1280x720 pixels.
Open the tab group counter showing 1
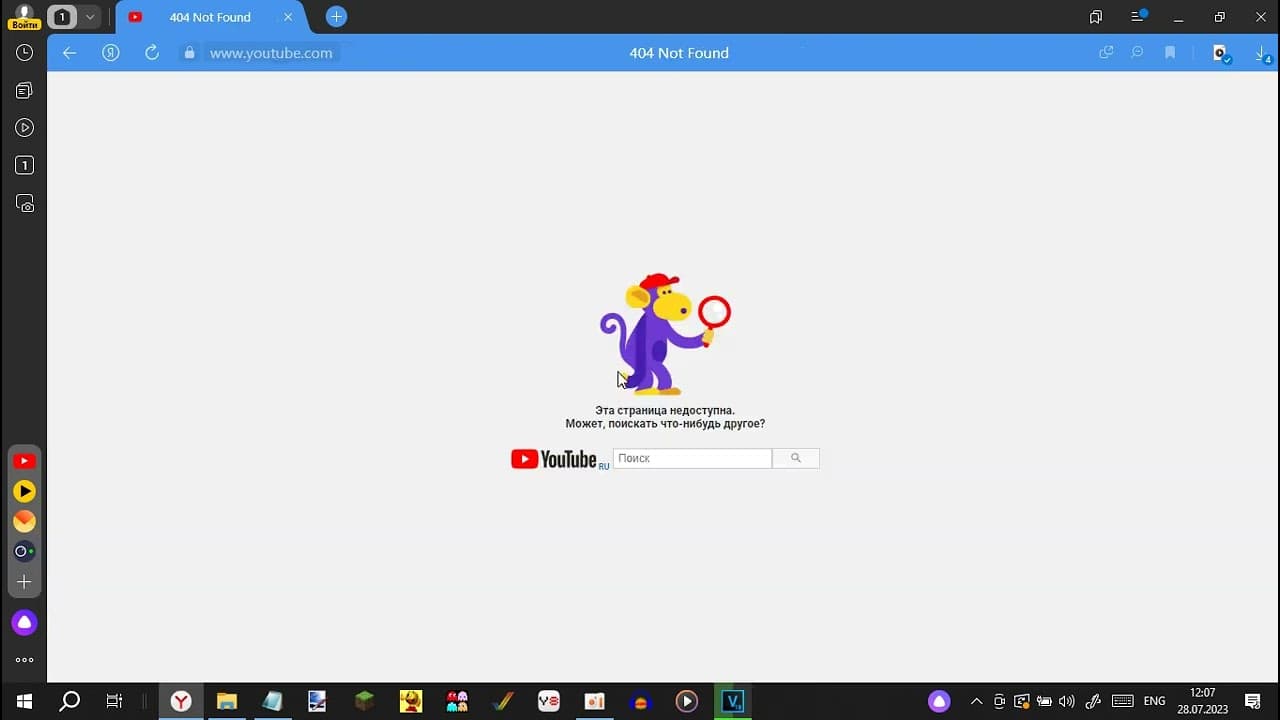pyautogui.click(x=62, y=17)
